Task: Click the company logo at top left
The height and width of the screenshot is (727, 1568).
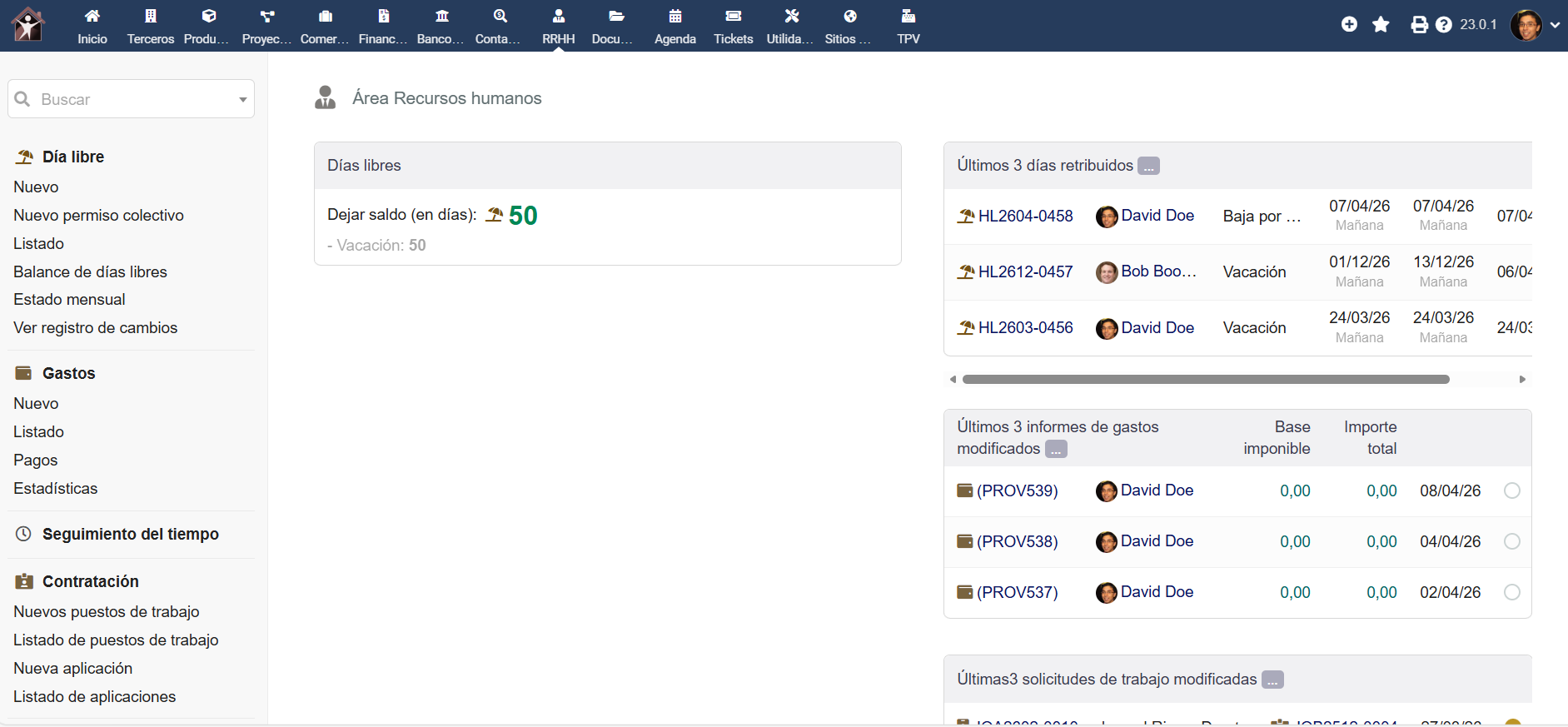Action: pyautogui.click(x=28, y=25)
